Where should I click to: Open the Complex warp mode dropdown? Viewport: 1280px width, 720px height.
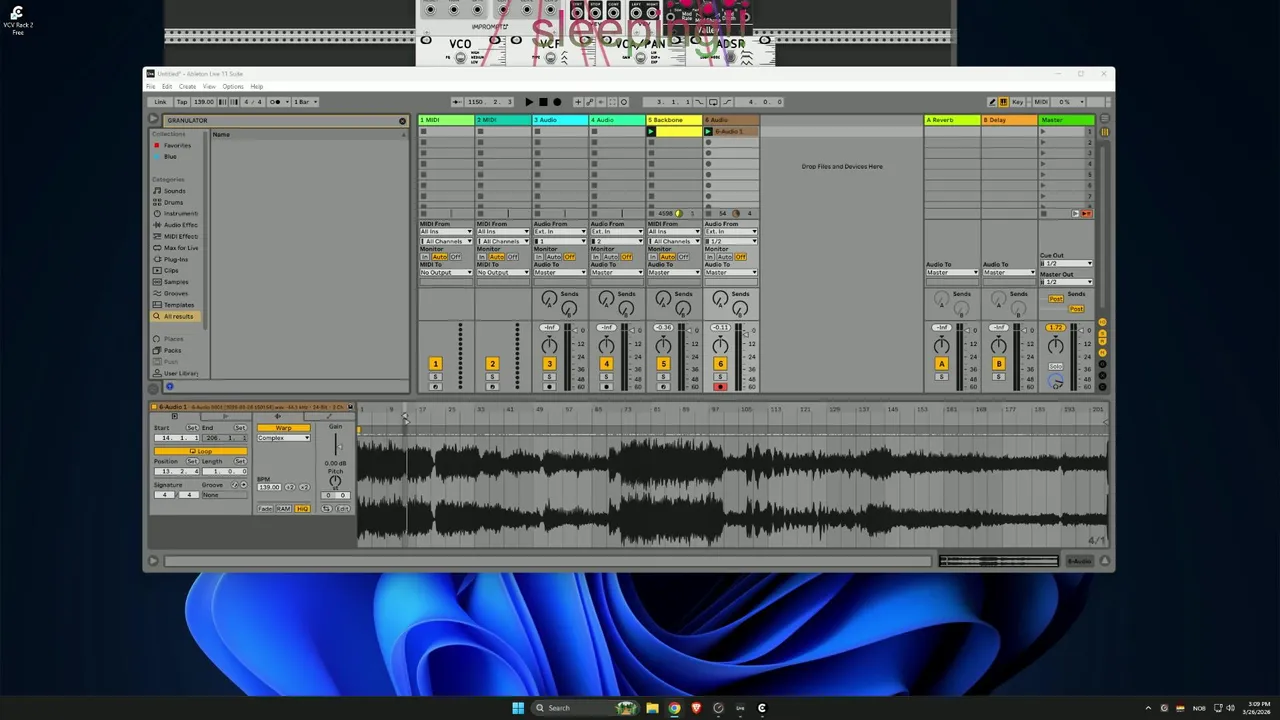pyautogui.click(x=284, y=438)
